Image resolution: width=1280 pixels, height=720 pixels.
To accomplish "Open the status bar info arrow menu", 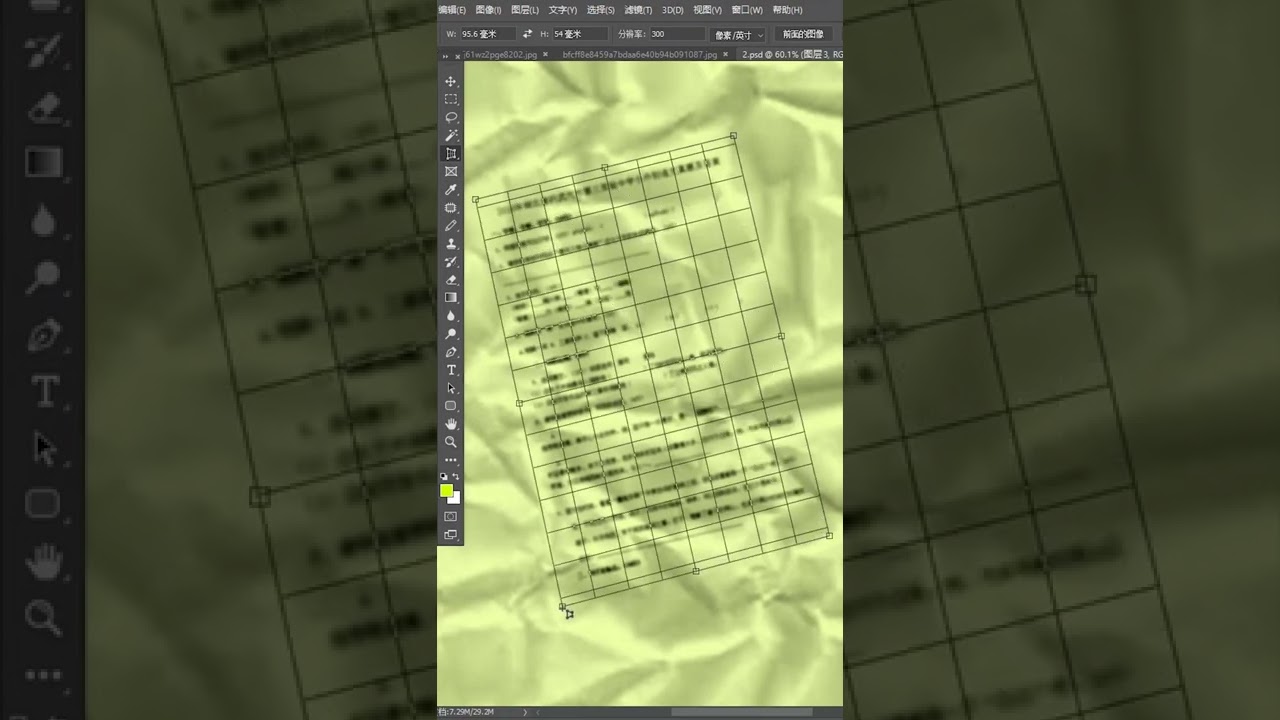I will (x=526, y=712).
